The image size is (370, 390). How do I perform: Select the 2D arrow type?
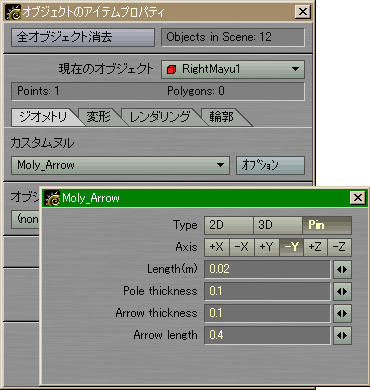229,225
